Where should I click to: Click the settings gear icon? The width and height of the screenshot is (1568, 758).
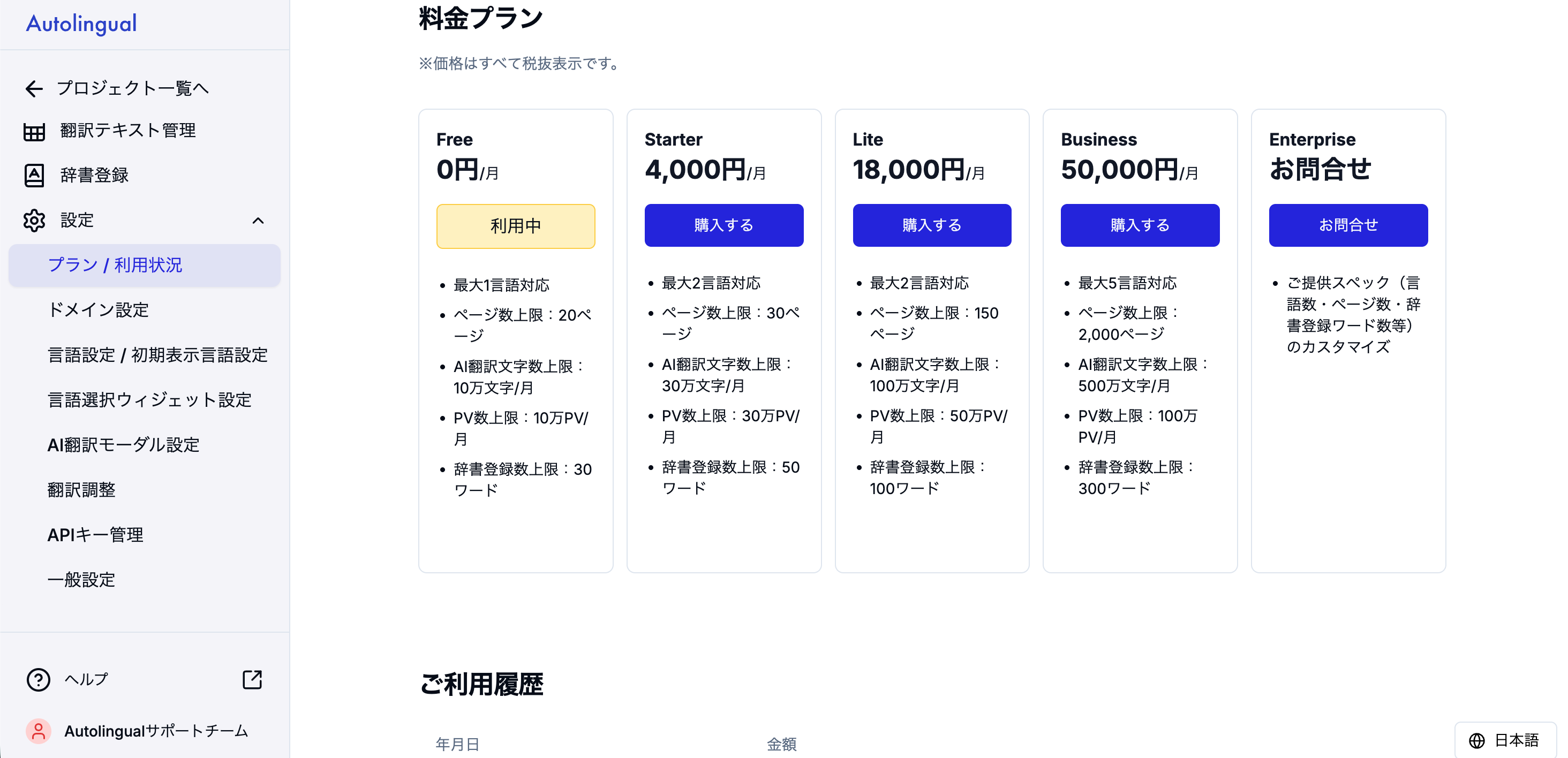pyautogui.click(x=34, y=220)
